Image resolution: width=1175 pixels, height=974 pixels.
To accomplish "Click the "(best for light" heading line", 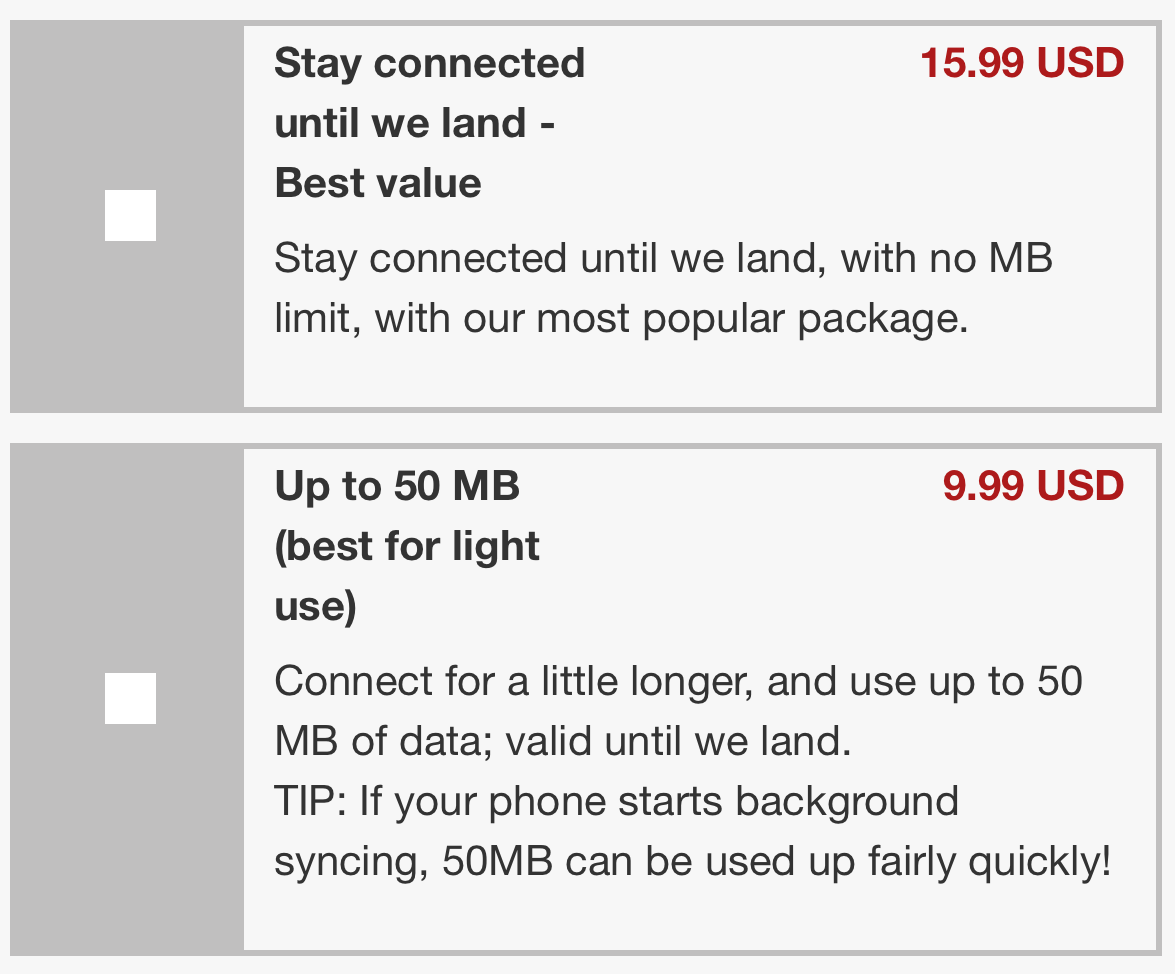I will click(x=407, y=546).
